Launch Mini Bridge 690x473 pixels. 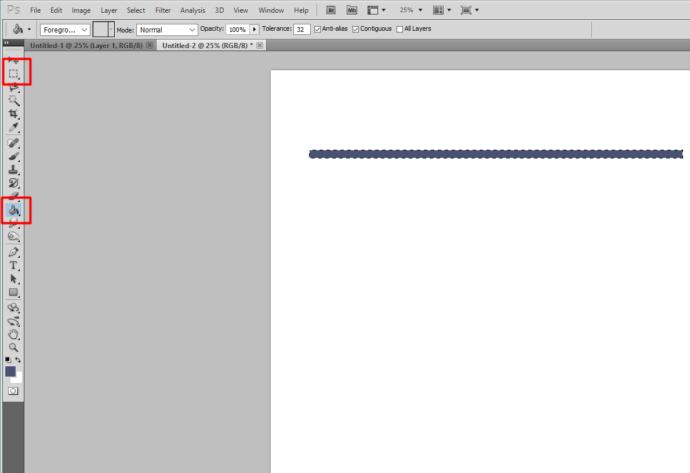(351, 10)
